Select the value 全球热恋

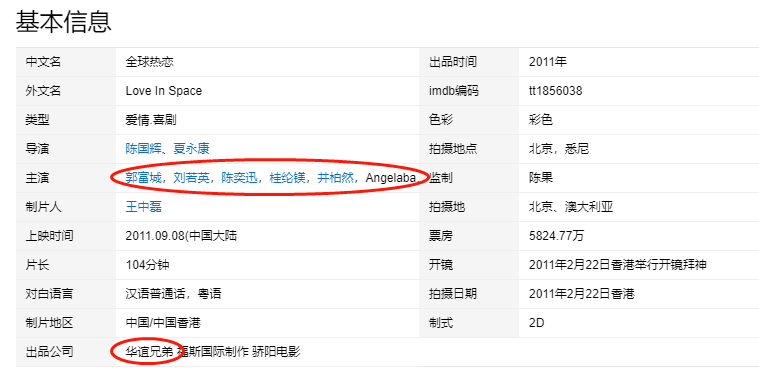[149, 62]
